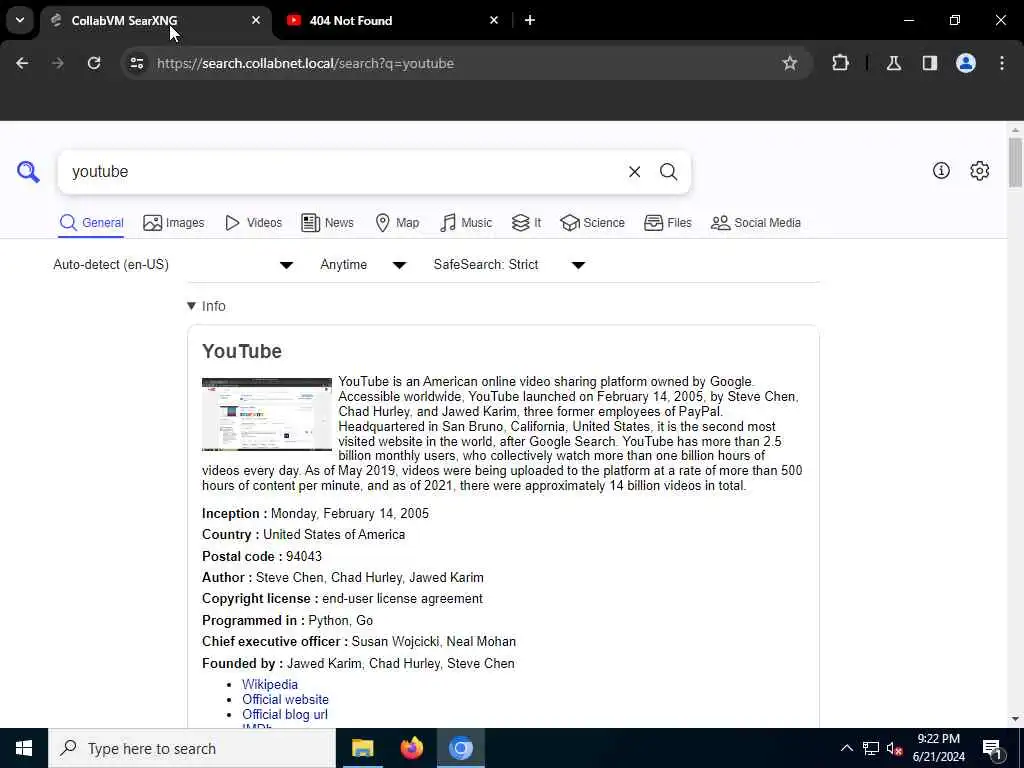Bookmark this page with star icon
Image resolution: width=1024 pixels, height=768 pixels.
(x=790, y=63)
